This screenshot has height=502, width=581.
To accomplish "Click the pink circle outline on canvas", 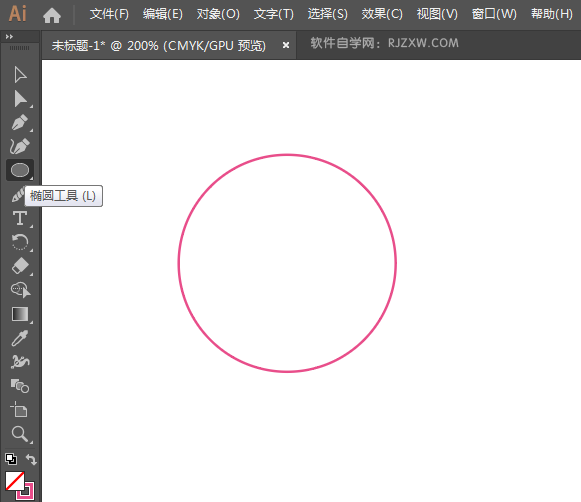I will [x=287, y=155].
